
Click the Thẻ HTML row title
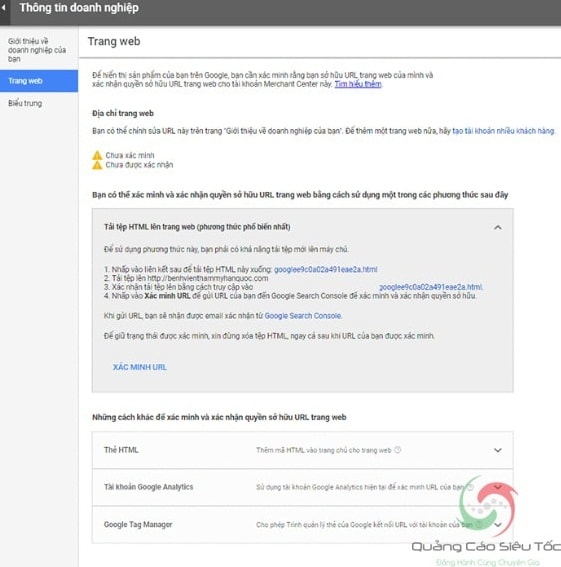pos(121,450)
